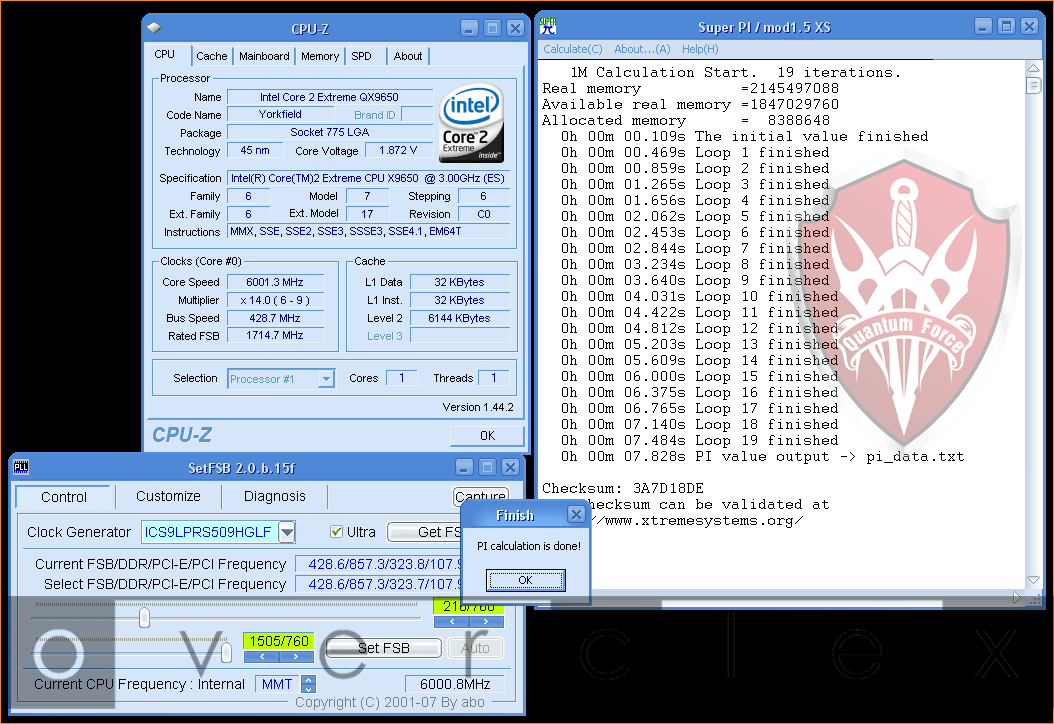1054x724 pixels.
Task: Toggle the Ultra checkbox in SetFSB
Action: [337, 532]
